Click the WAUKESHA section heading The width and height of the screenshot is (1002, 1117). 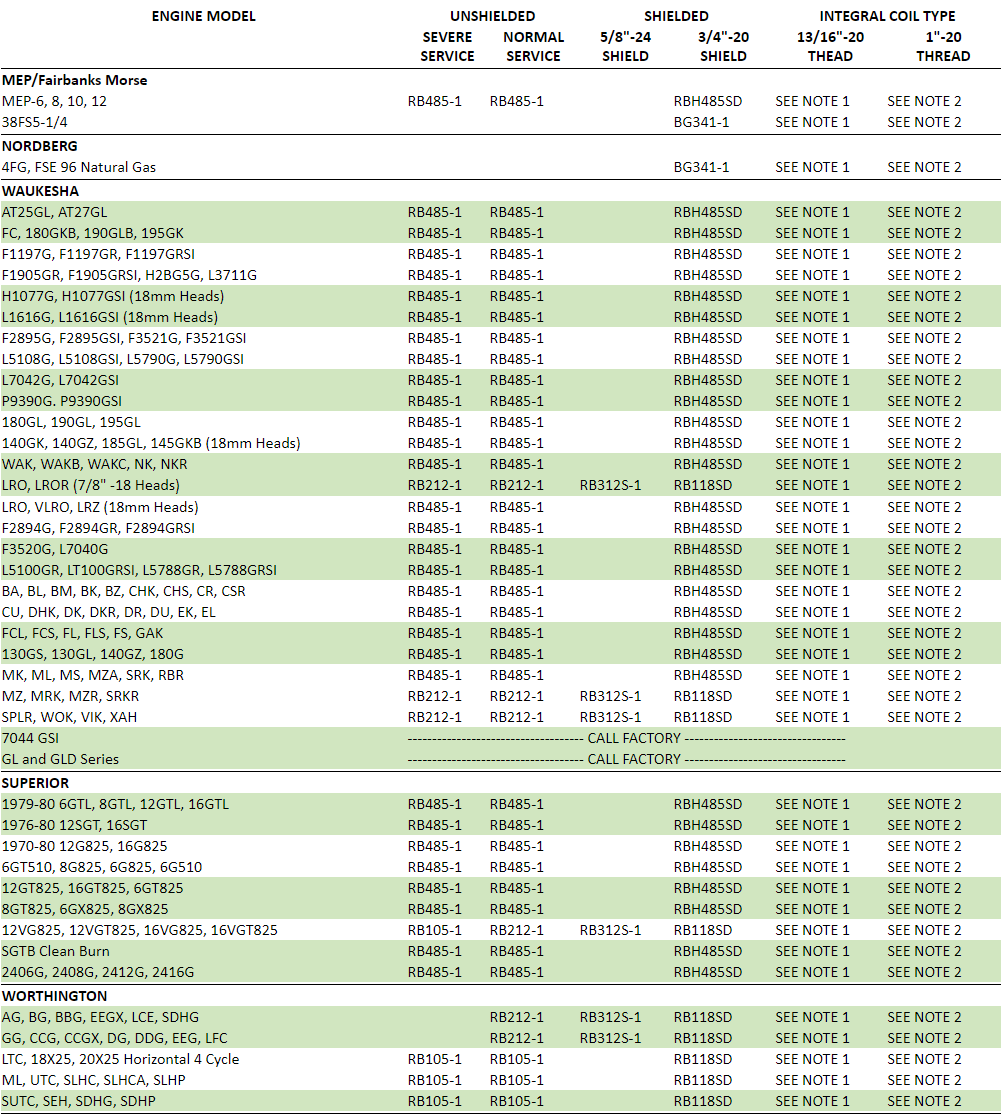point(40,191)
